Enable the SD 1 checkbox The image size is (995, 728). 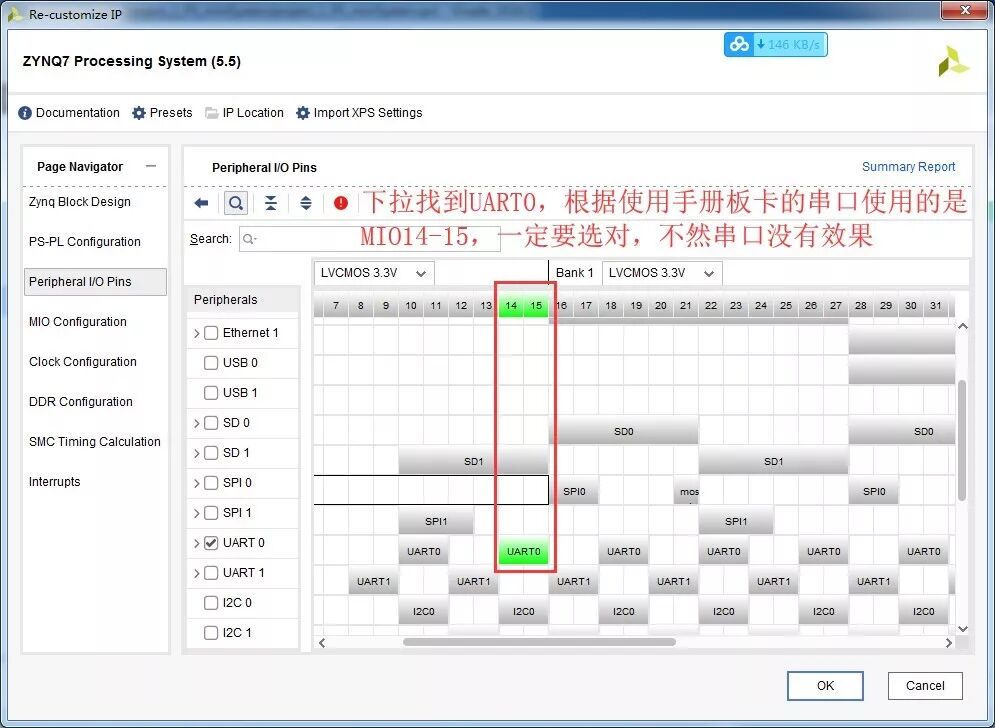[x=211, y=453]
